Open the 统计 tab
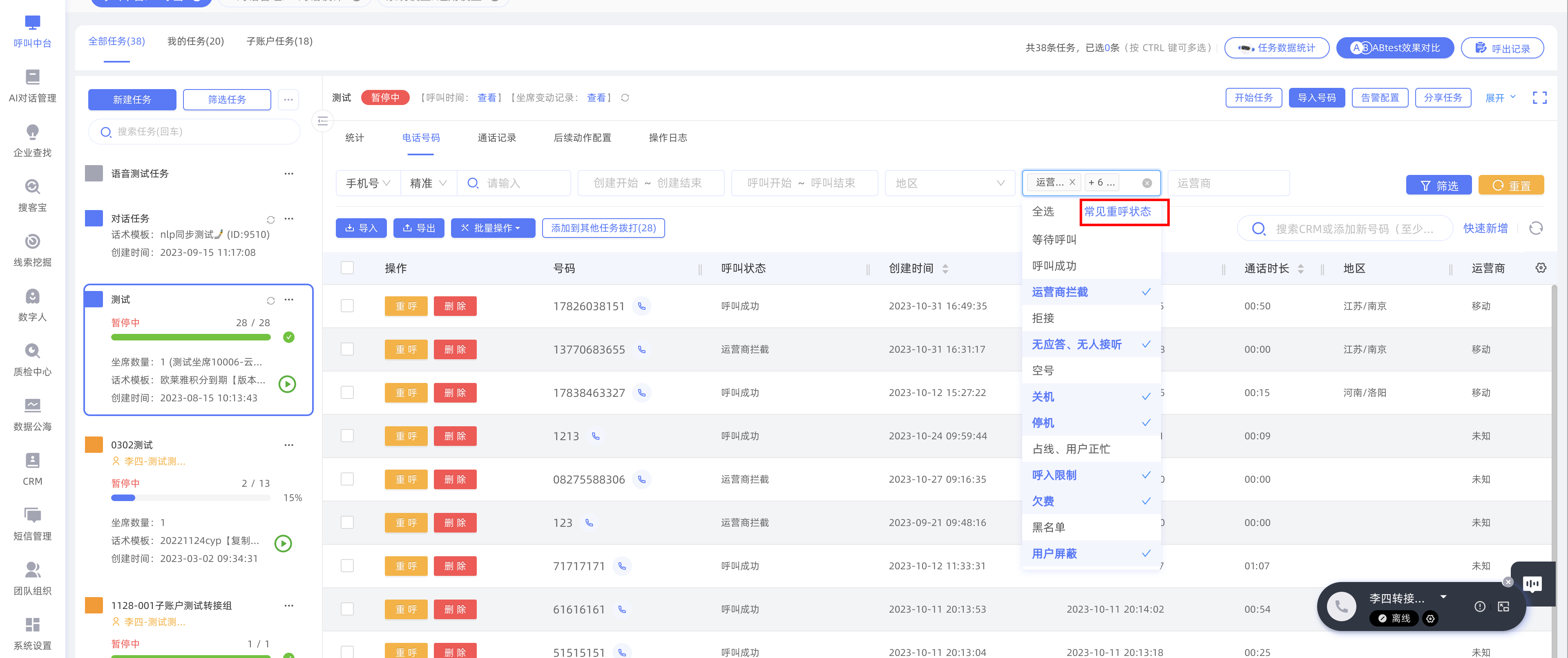The height and width of the screenshot is (658, 1568). (x=354, y=138)
